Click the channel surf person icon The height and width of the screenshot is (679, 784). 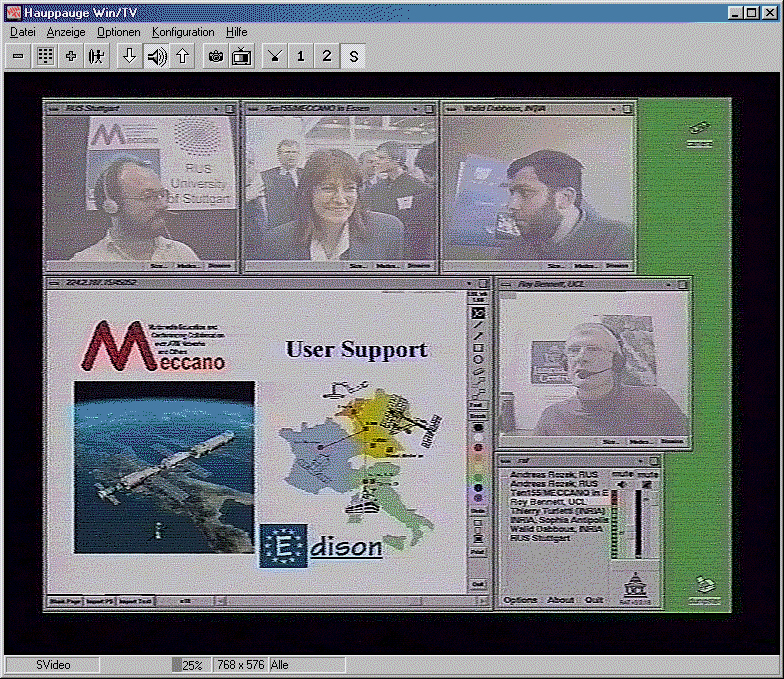[96, 56]
